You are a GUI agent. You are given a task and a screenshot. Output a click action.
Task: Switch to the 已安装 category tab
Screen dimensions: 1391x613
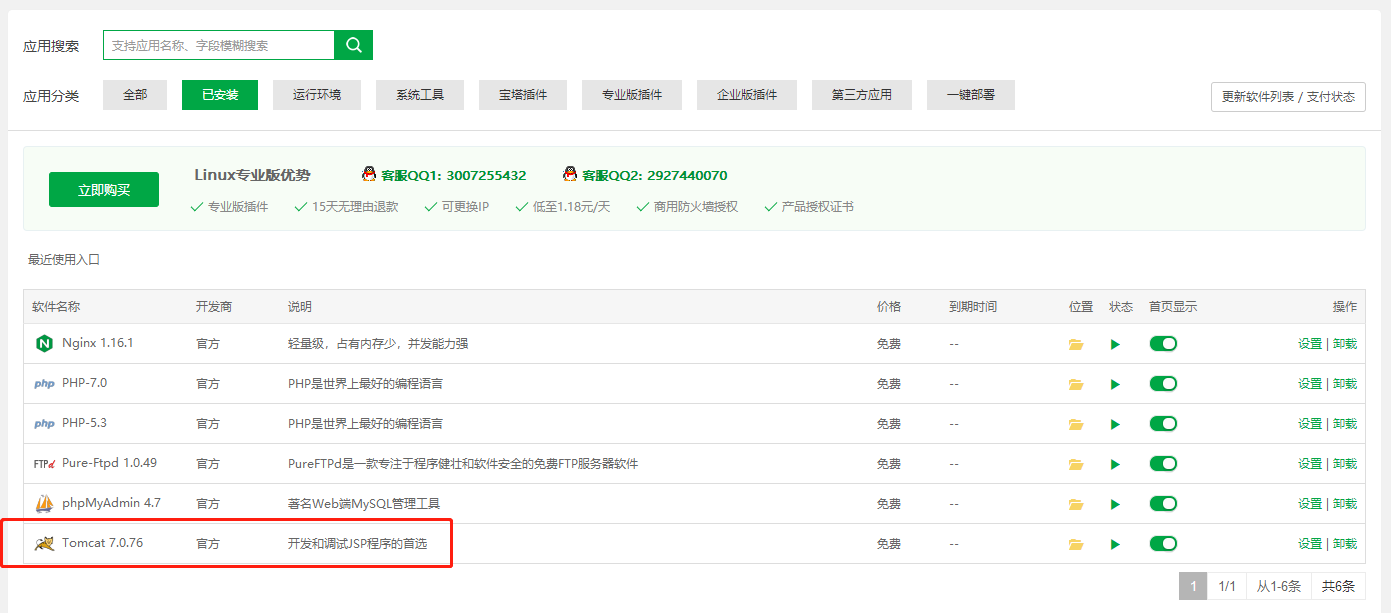click(x=219, y=95)
